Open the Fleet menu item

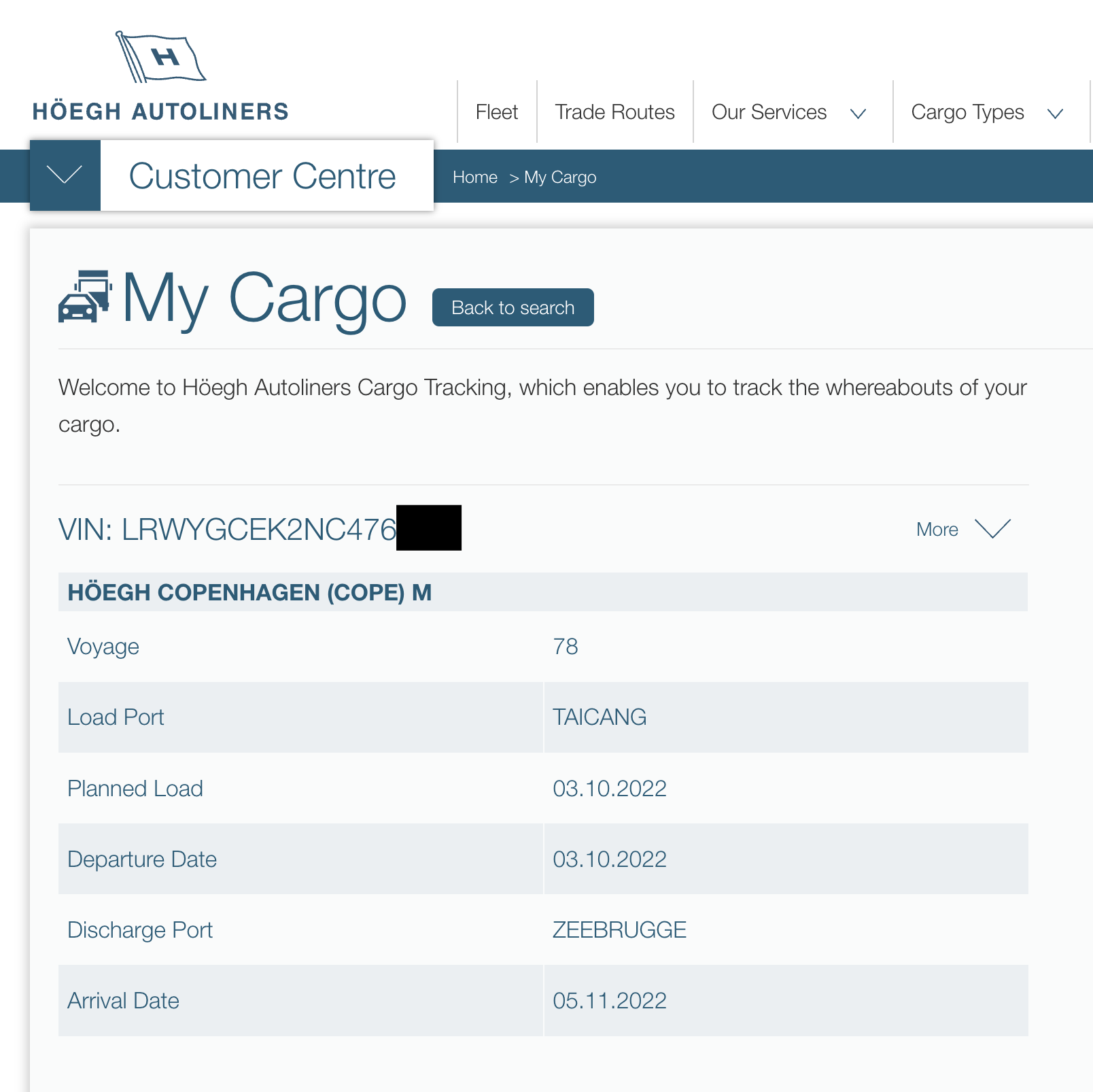coord(497,112)
